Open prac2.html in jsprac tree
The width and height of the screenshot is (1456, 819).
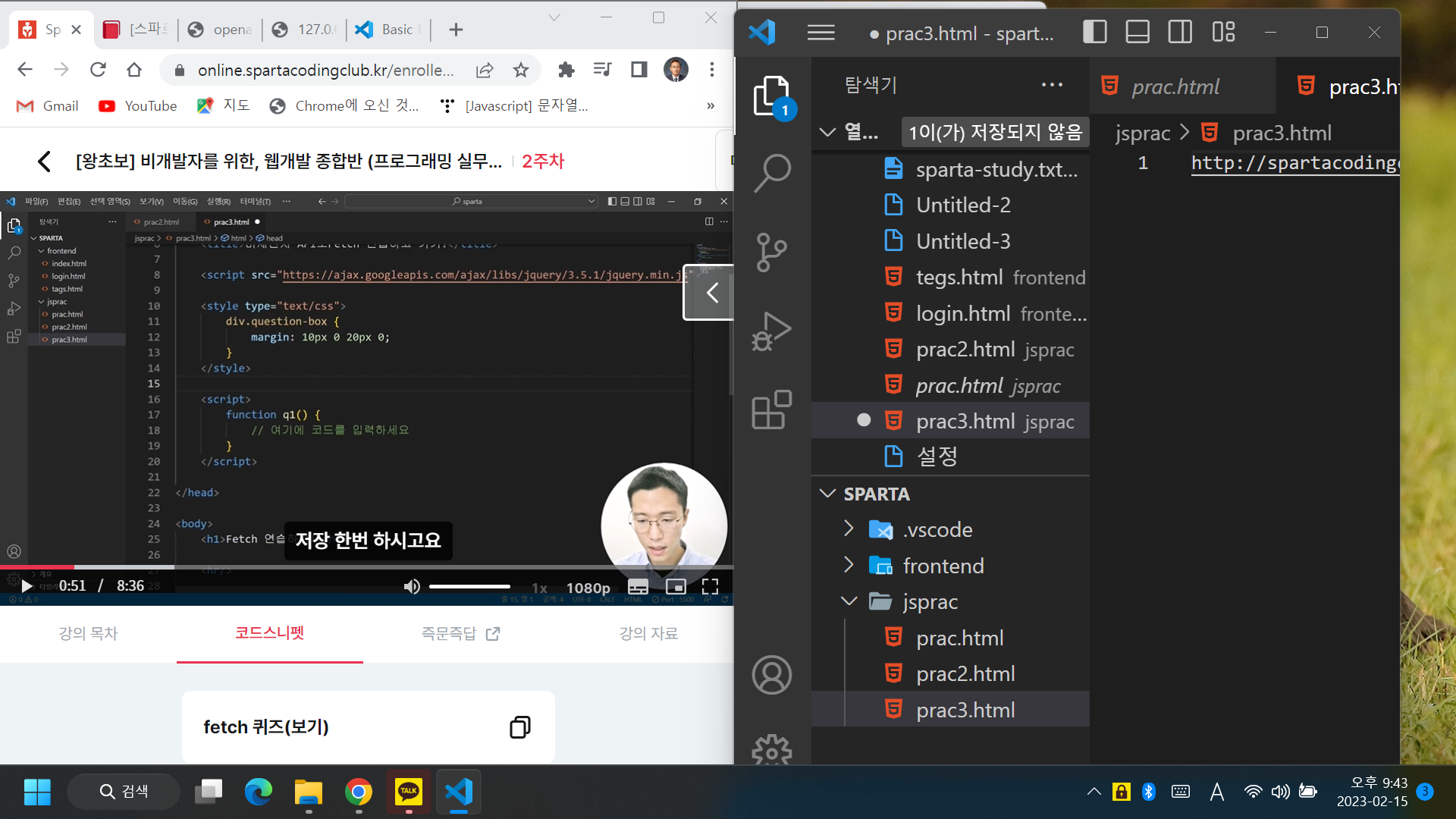pyautogui.click(x=950, y=673)
